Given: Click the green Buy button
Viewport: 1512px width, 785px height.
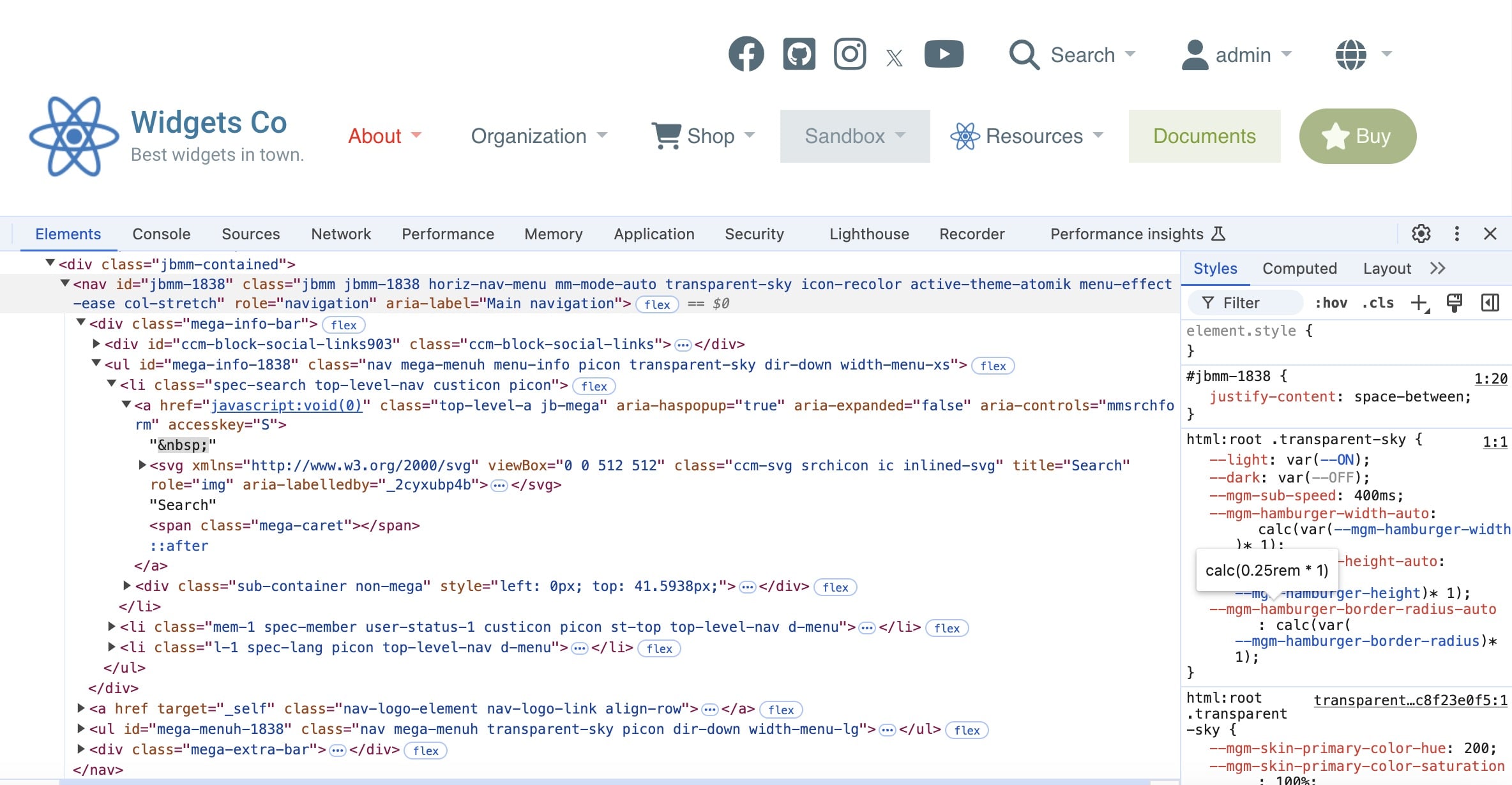Looking at the screenshot, I should pos(1357,136).
